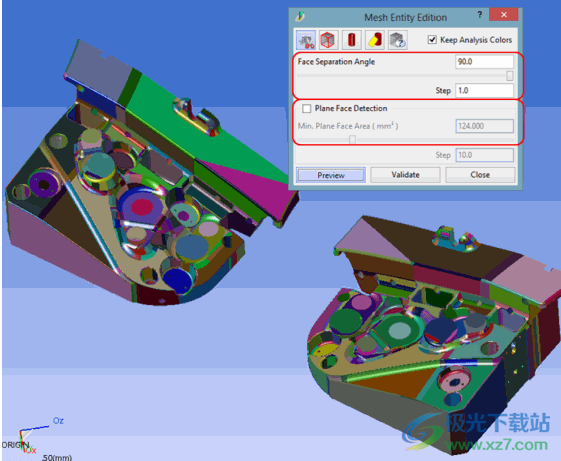Click the Face Separation Angle slider handle
Image resolution: width=561 pixels, height=461 pixels.
[x=510, y=76]
